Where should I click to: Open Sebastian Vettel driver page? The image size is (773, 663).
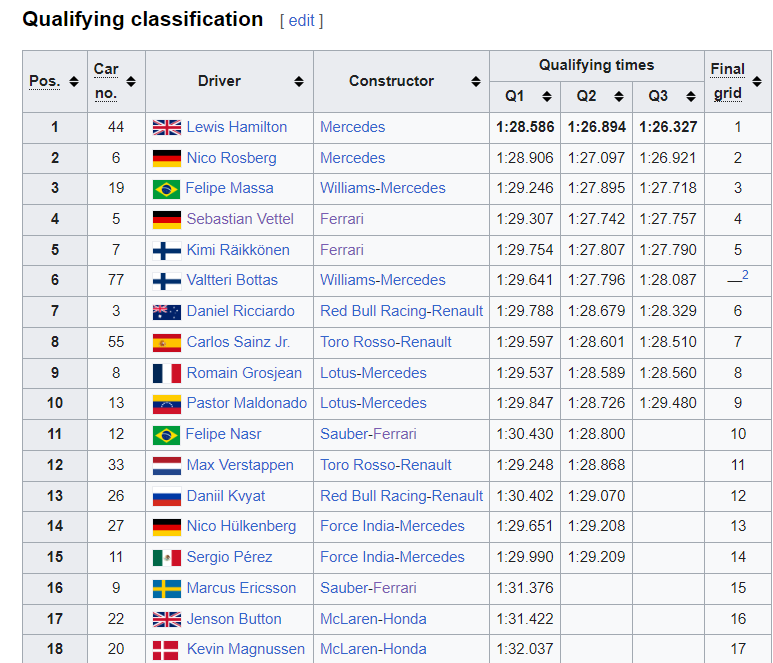pyautogui.click(x=240, y=219)
